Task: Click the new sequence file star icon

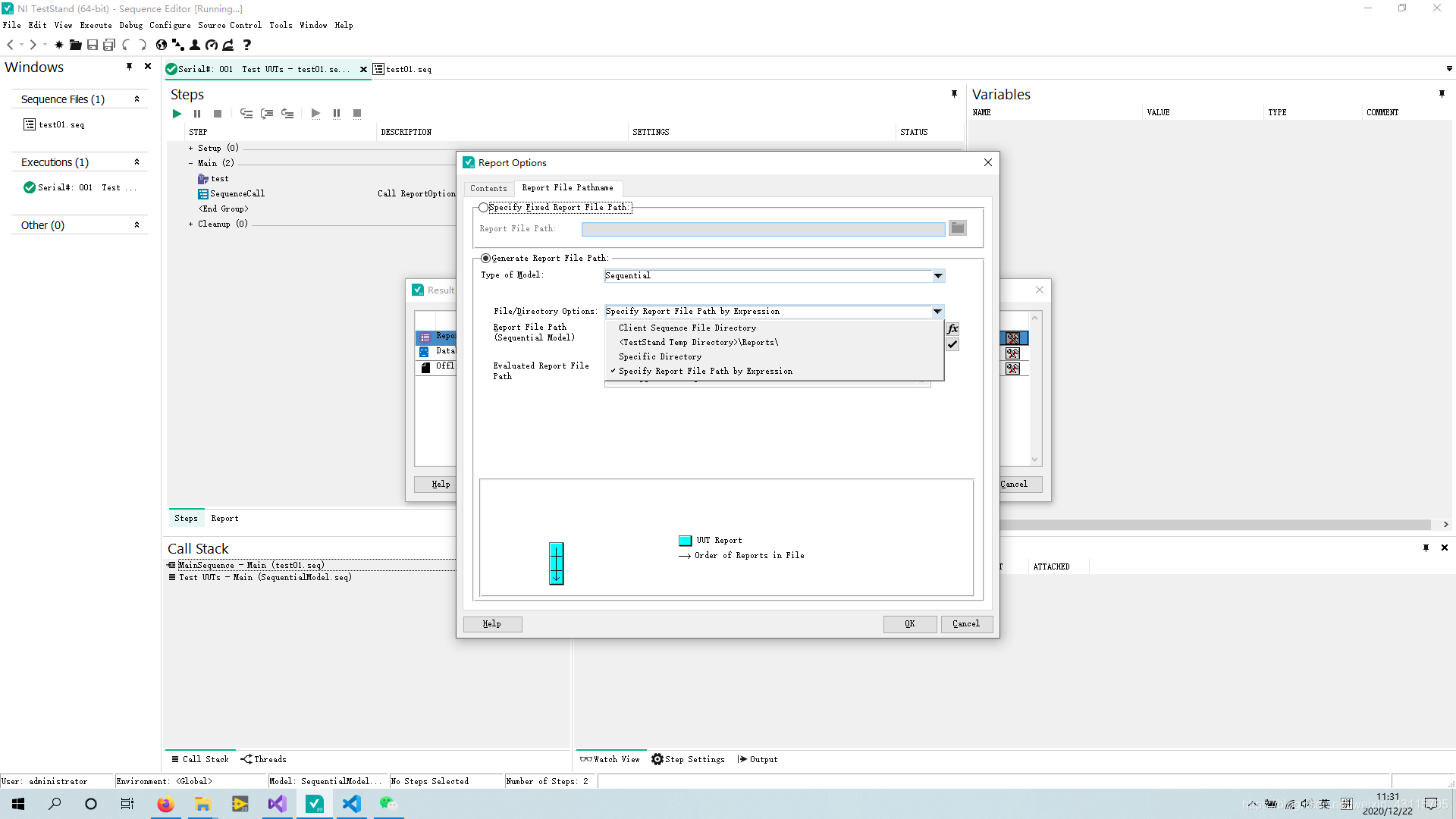Action: 59,45
